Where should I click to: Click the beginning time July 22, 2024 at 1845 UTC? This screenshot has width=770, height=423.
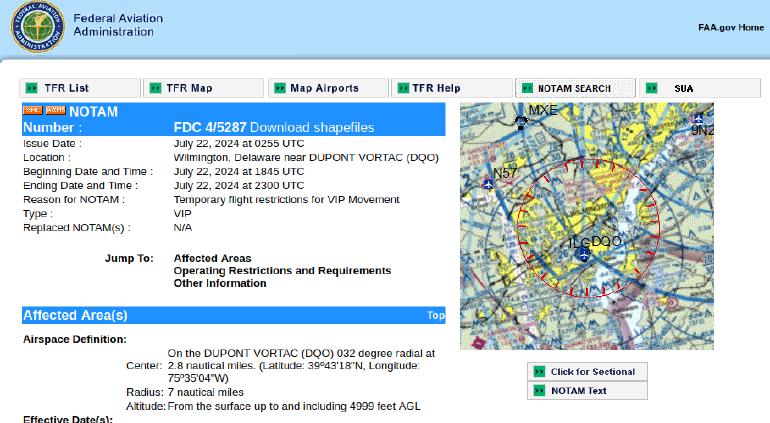pos(239,171)
